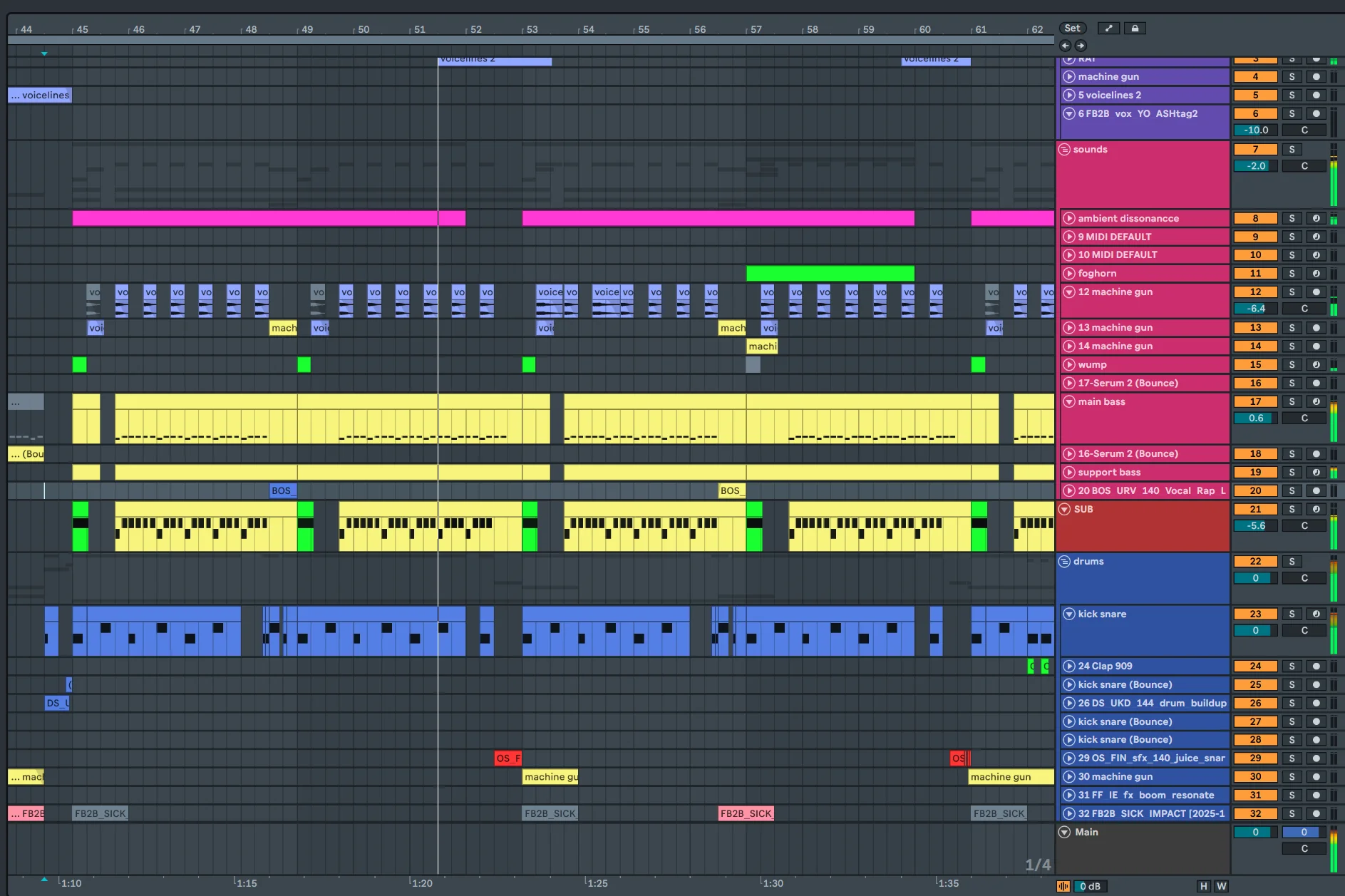Image resolution: width=1345 pixels, height=896 pixels.
Task: Solo the 29 OS_FIN_sfx track
Action: [1292, 758]
